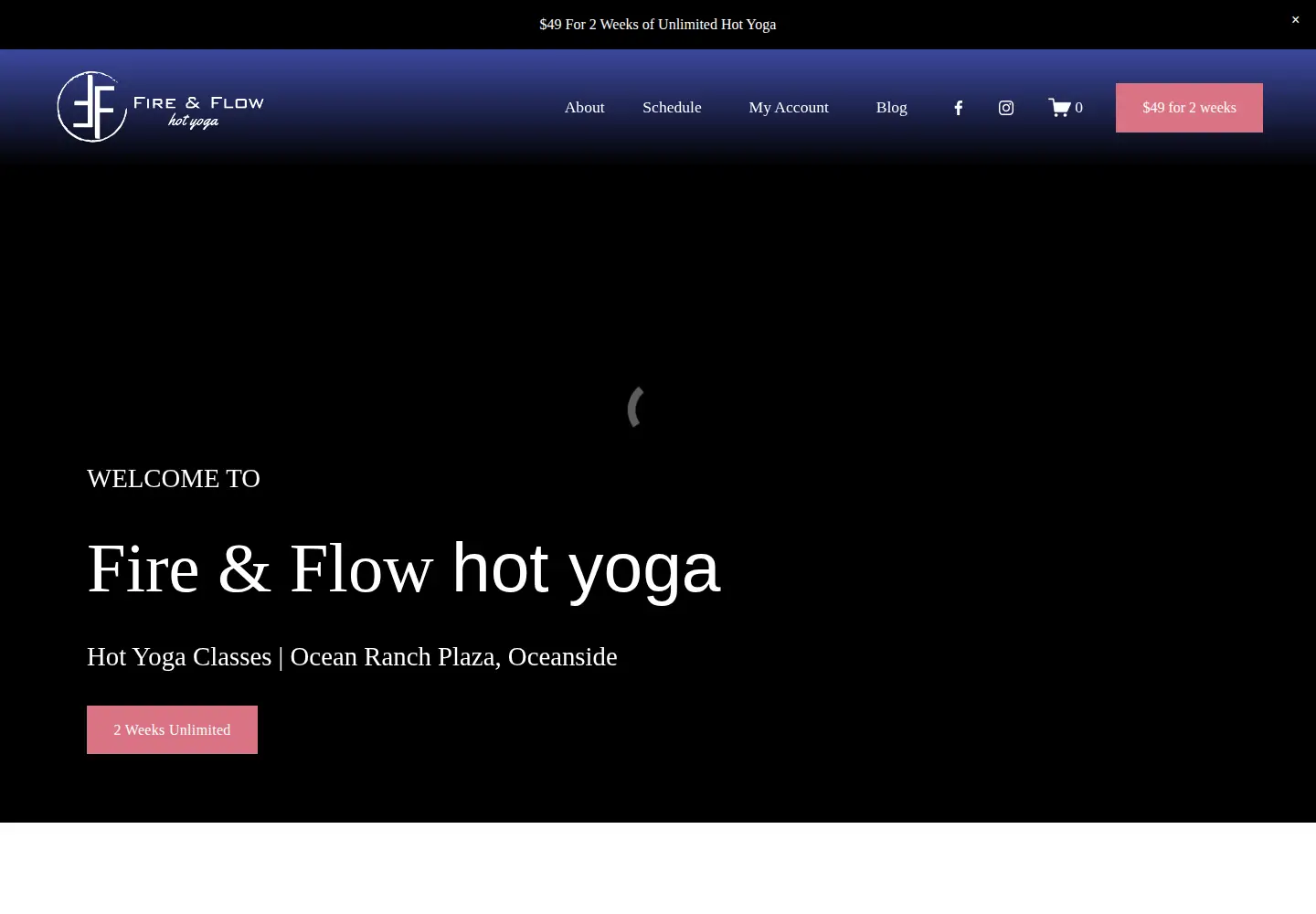
Task: Dismiss the announcement bar with the X
Action: click(x=1295, y=20)
